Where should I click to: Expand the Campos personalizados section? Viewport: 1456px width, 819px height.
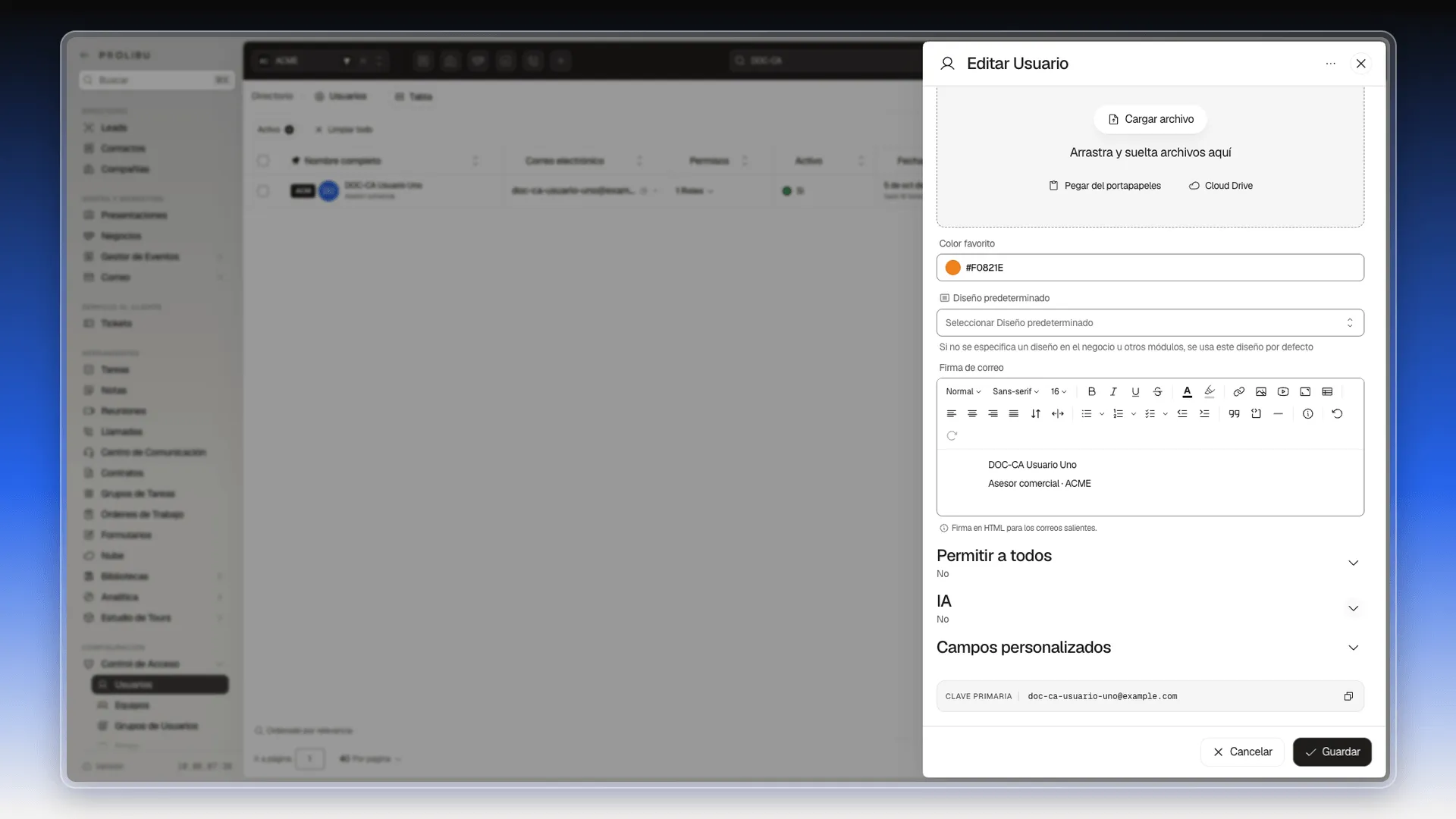(1353, 648)
